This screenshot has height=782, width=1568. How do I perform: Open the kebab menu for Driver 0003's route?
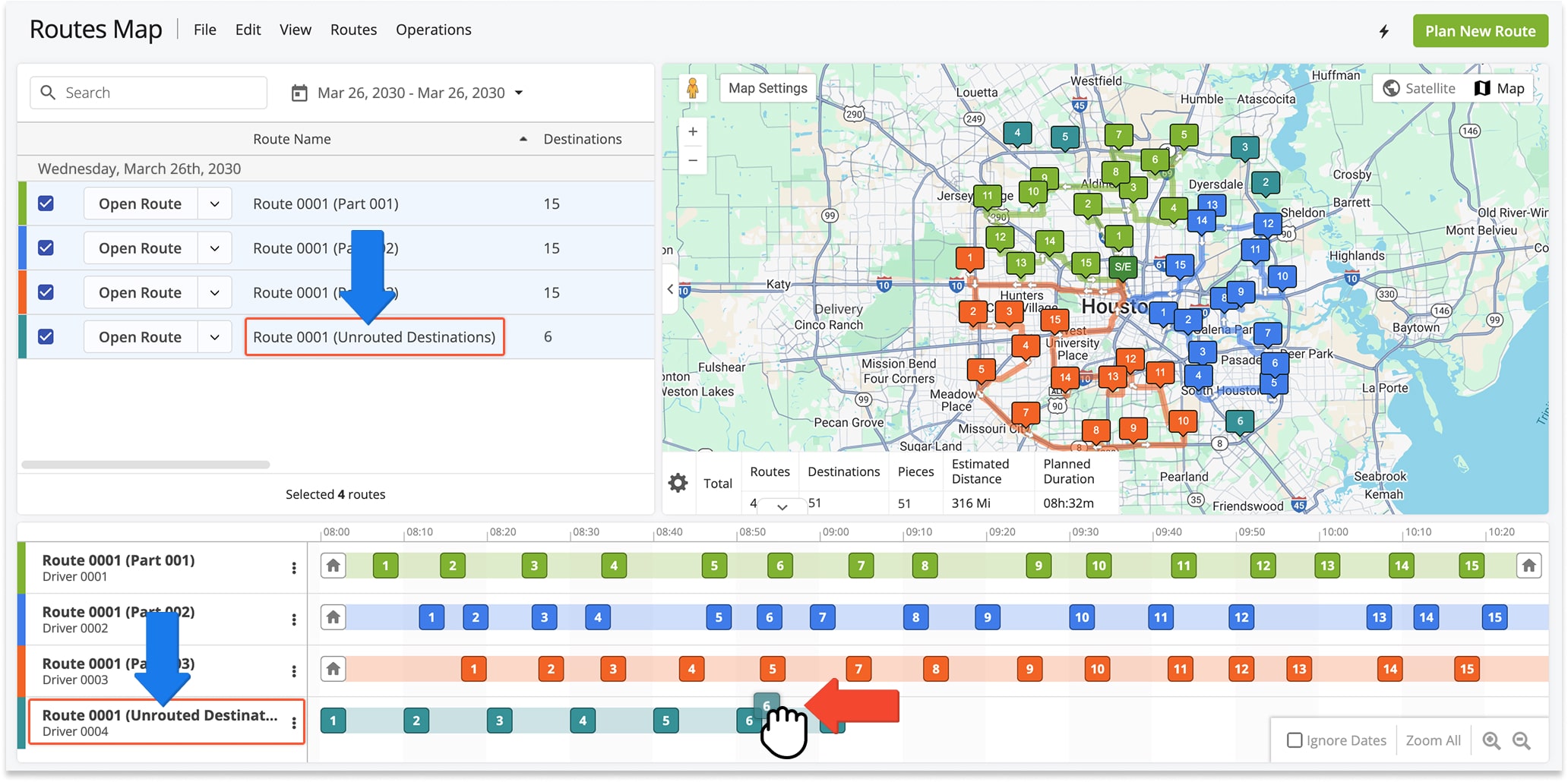point(294,670)
